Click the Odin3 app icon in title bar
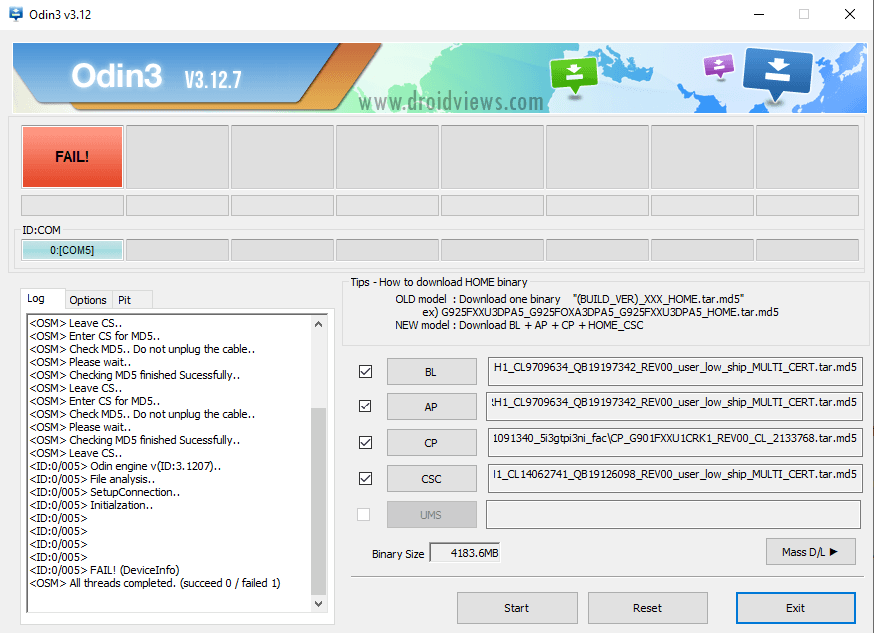The height and width of the screenshot is (633, 874). 16,14
